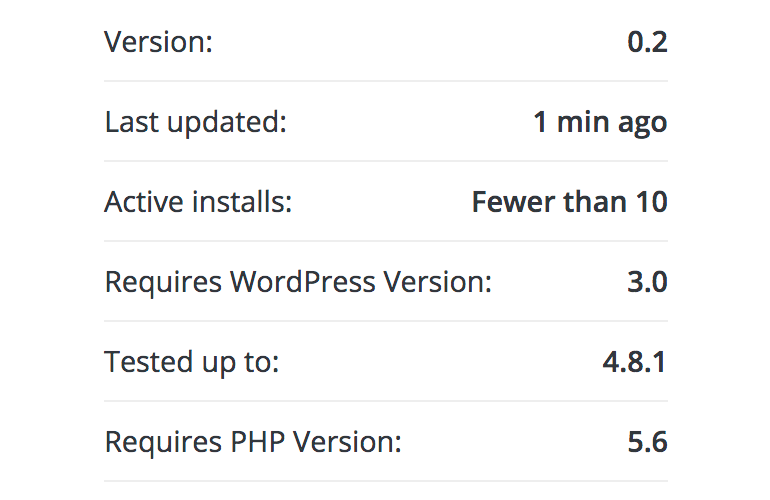The width and height of the screenshot is (770, 500).
Task: Select the required WordPress version 3.0
Action: (647, 282)
